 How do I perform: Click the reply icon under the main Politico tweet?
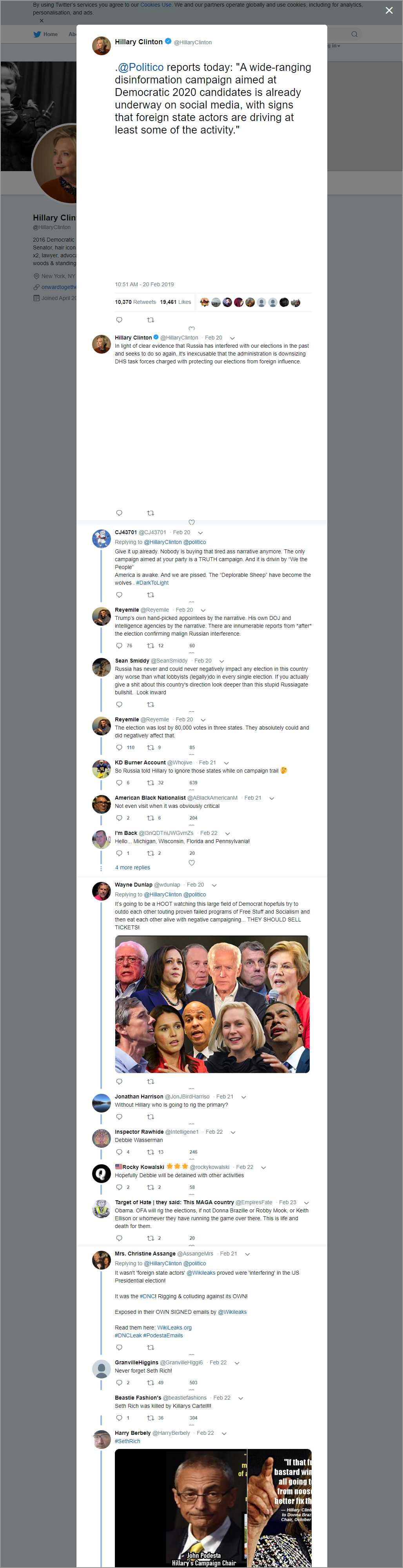click(x=119, y=320)
